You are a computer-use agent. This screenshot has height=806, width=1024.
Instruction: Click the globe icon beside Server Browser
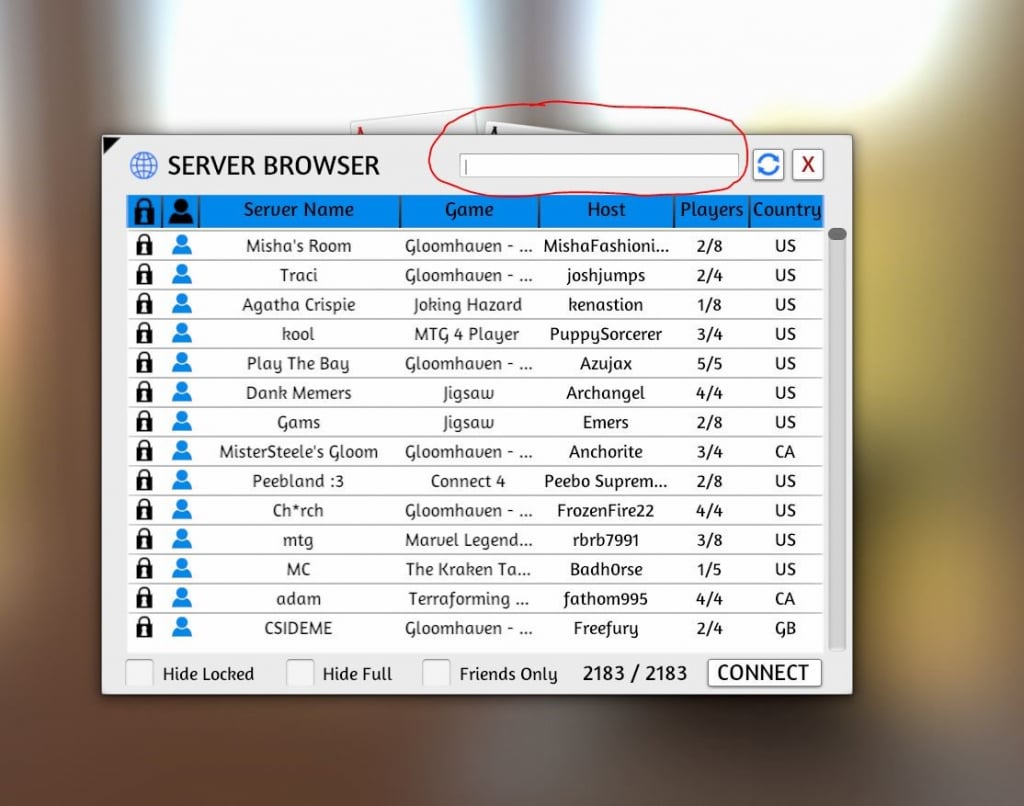[144, 165]
